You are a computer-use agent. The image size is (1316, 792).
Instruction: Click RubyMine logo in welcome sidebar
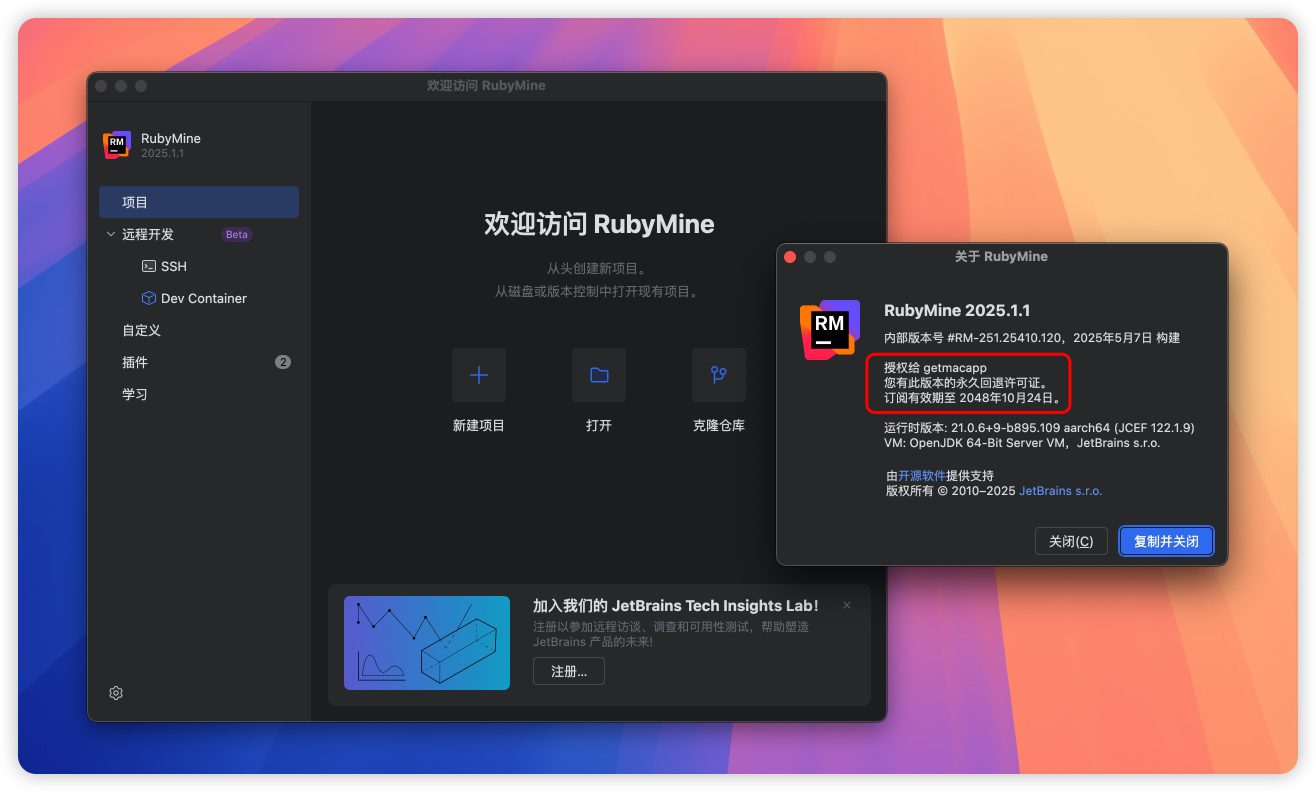click(117, 145)
